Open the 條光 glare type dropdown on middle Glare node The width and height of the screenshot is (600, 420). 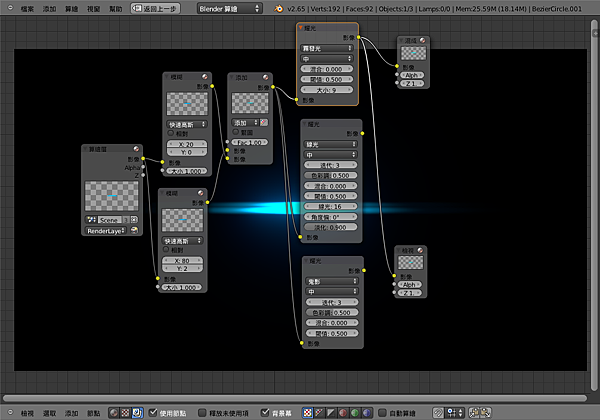click(x=331, y=144)
